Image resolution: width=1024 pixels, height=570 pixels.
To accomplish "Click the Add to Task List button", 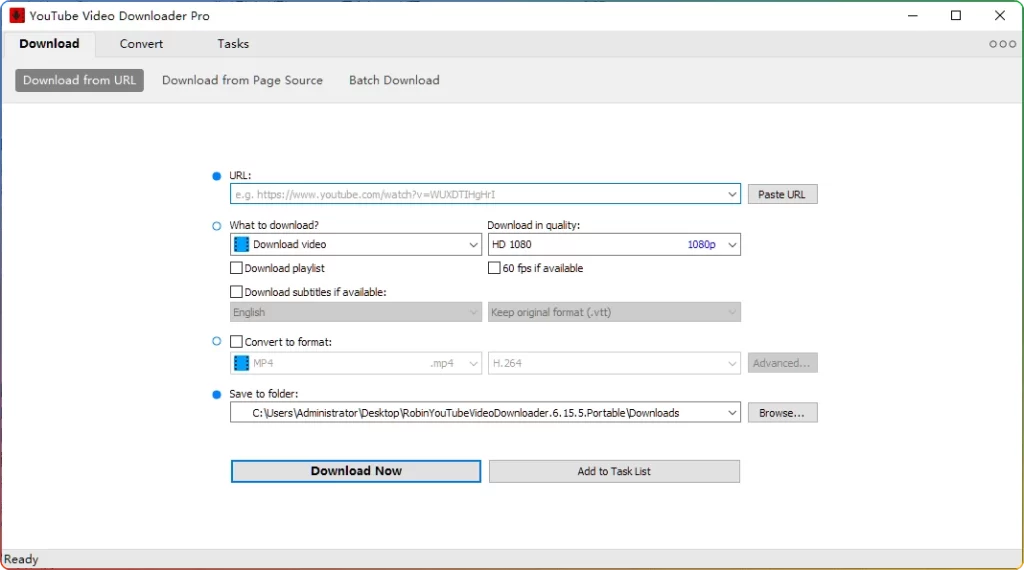I will [614, 471].
